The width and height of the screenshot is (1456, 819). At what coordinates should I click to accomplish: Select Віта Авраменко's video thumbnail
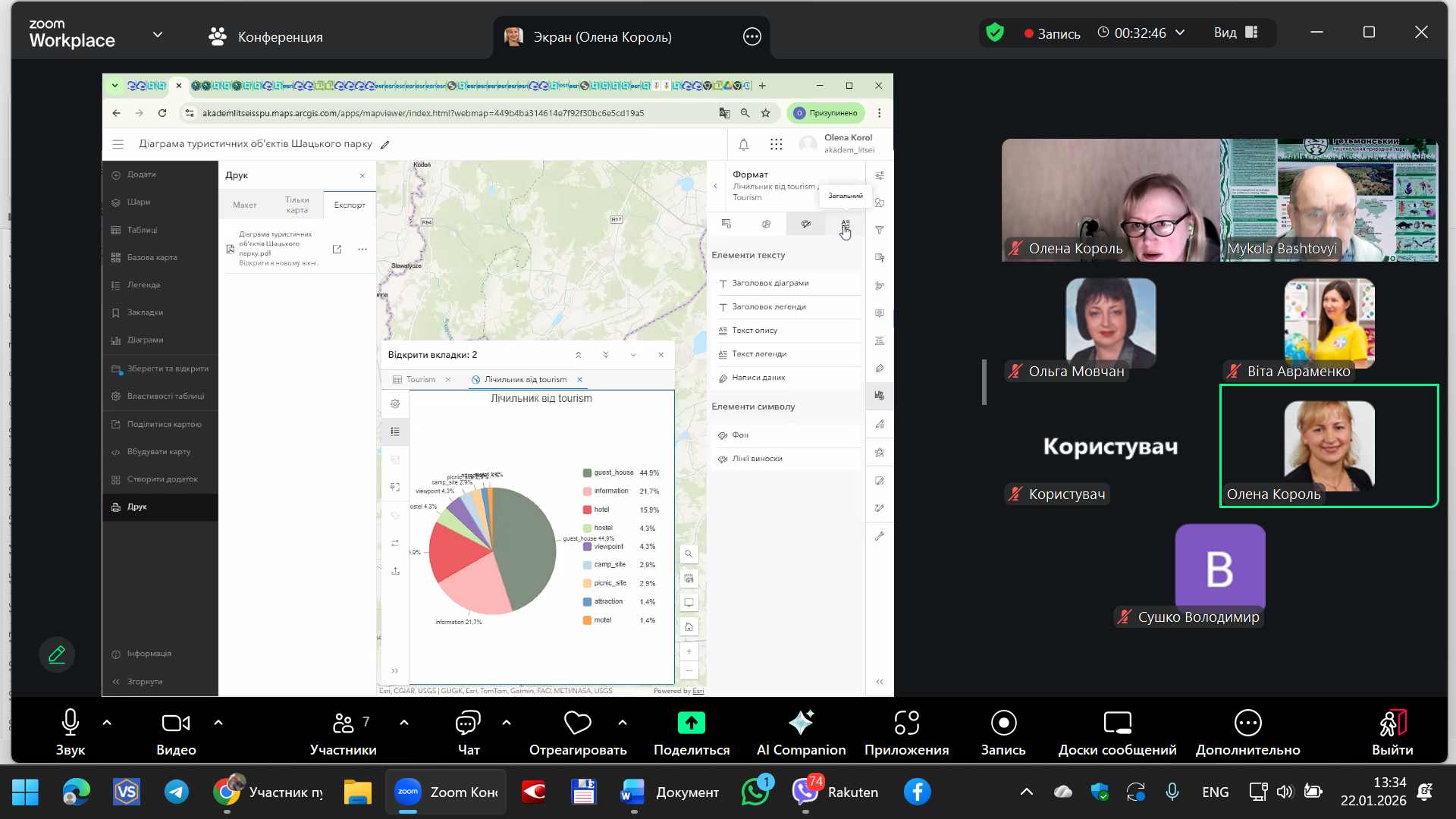coord(1329,324)
